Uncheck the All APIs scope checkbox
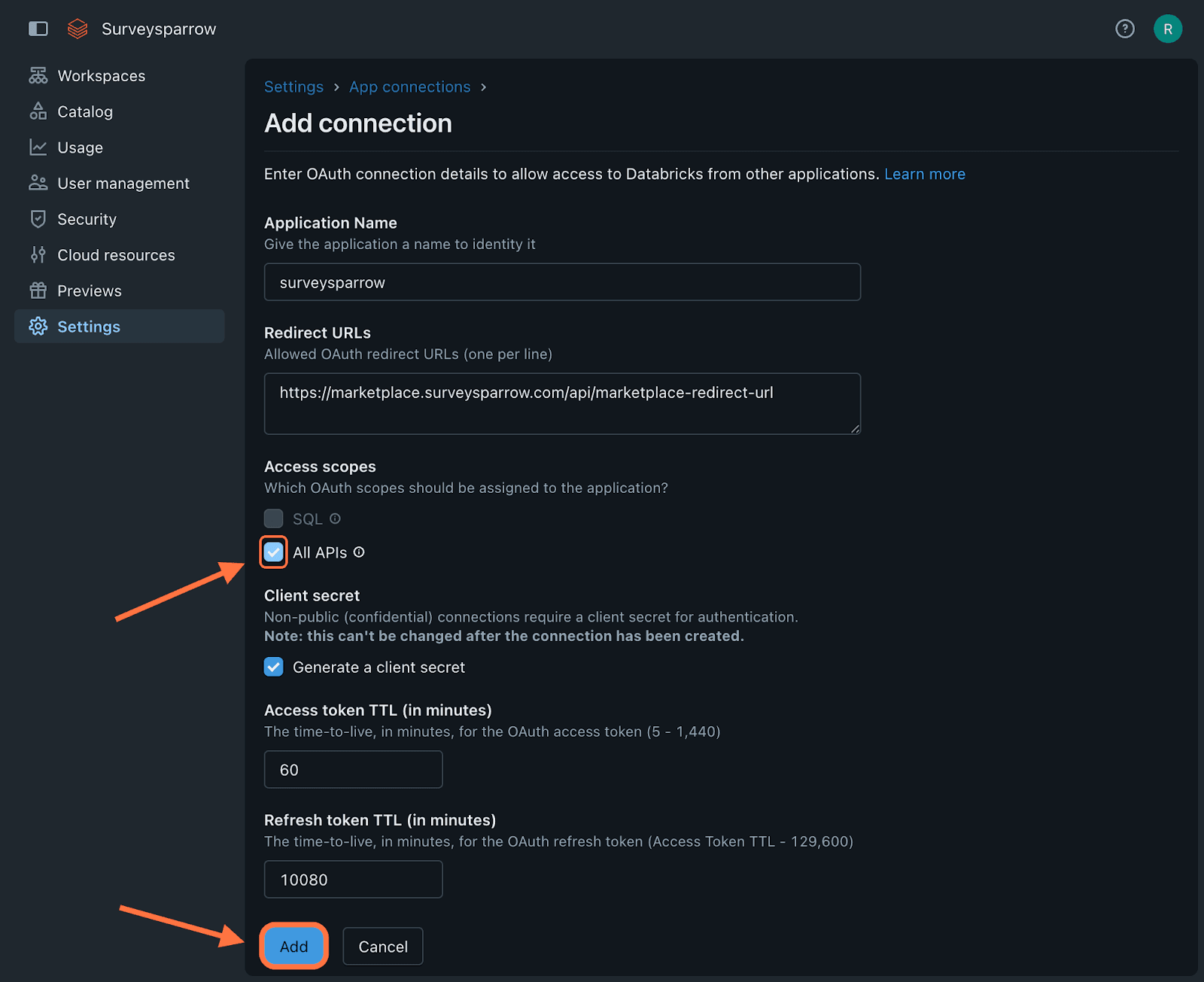This screenshot has height=982, width=1204. click(274, 552)
